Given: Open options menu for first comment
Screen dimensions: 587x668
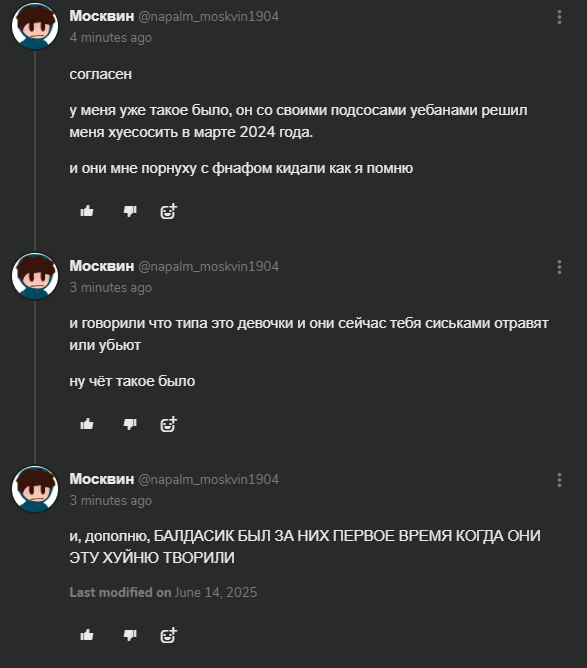Looking at the screenshot, I should click(x=559, y=17).
